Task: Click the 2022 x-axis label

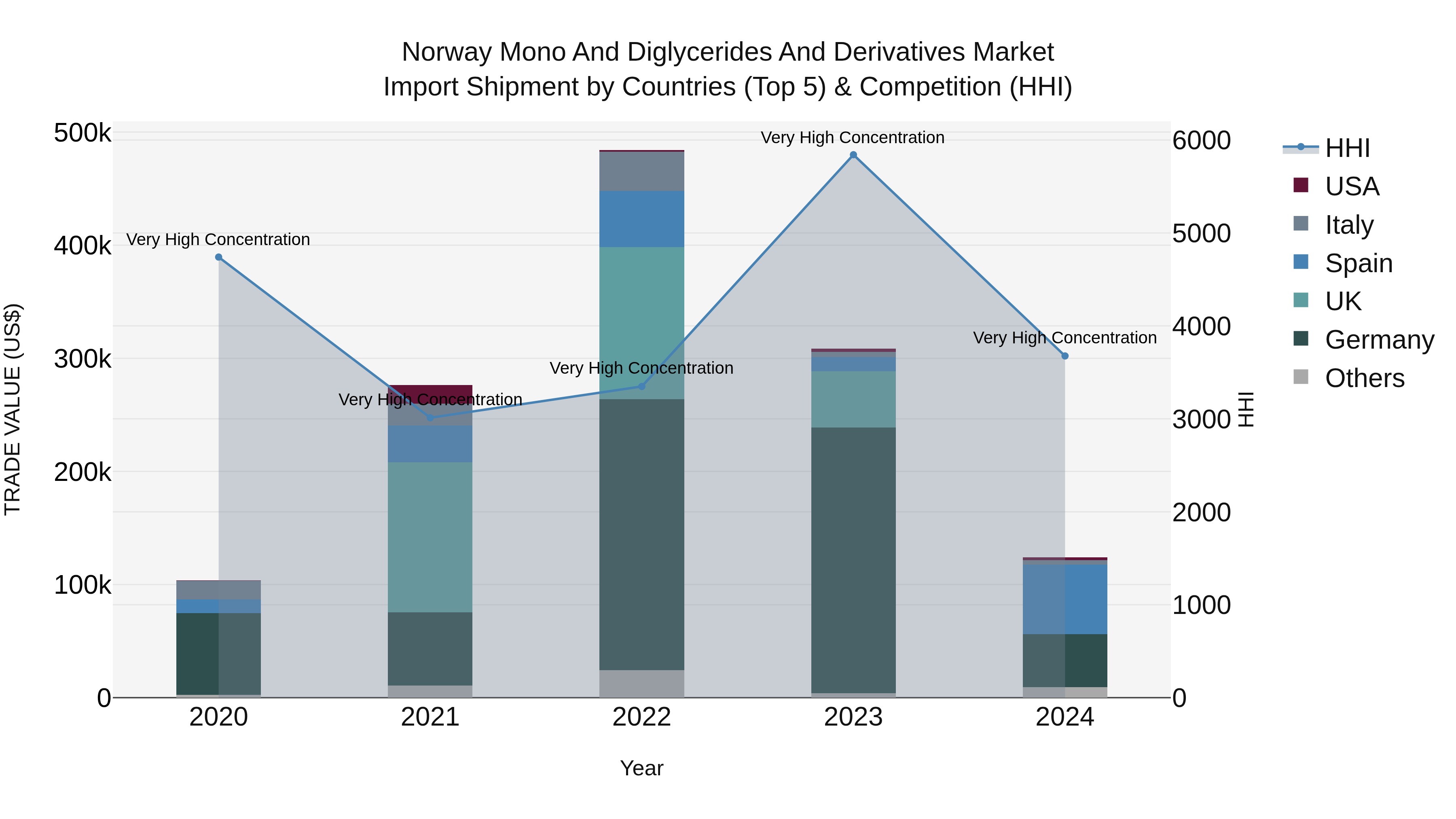Action: point(641,717)
